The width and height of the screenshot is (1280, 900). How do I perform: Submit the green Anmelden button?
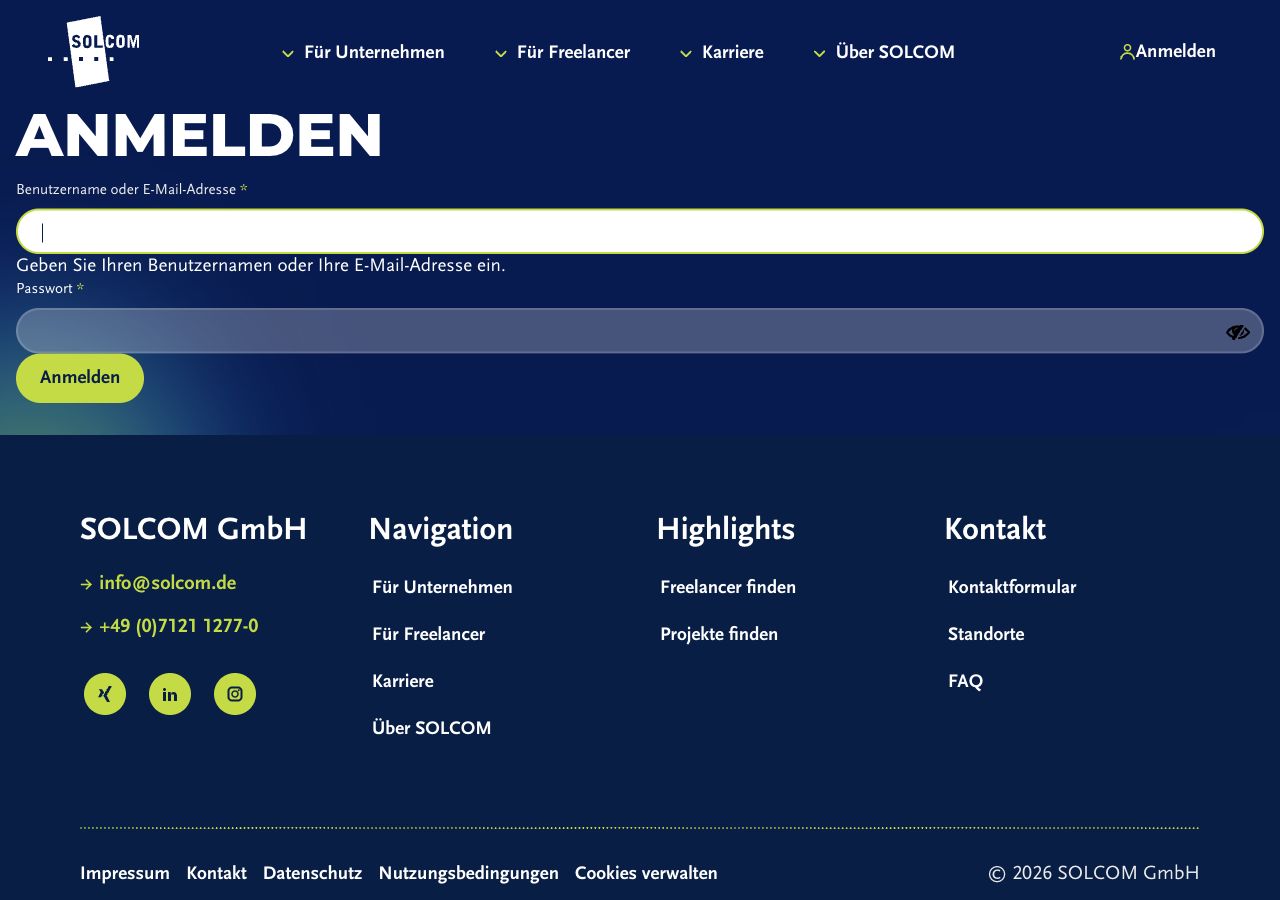point(80,378)
